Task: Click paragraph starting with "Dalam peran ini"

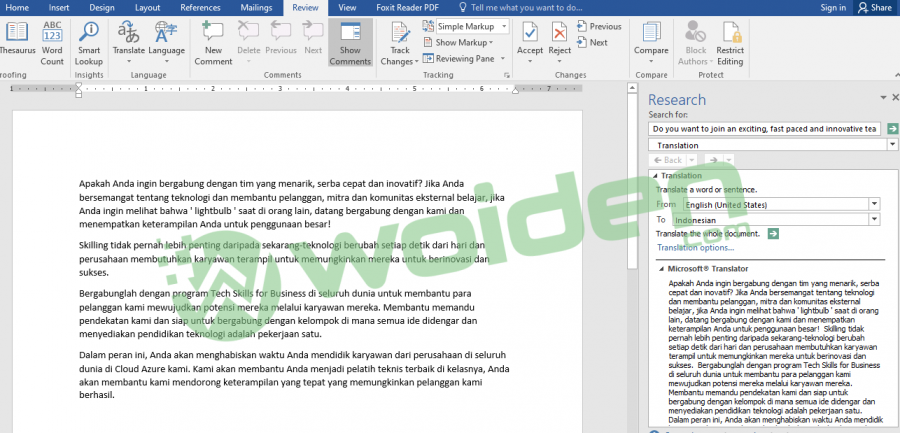Action: pyautogui.click(x=294, y=375)
